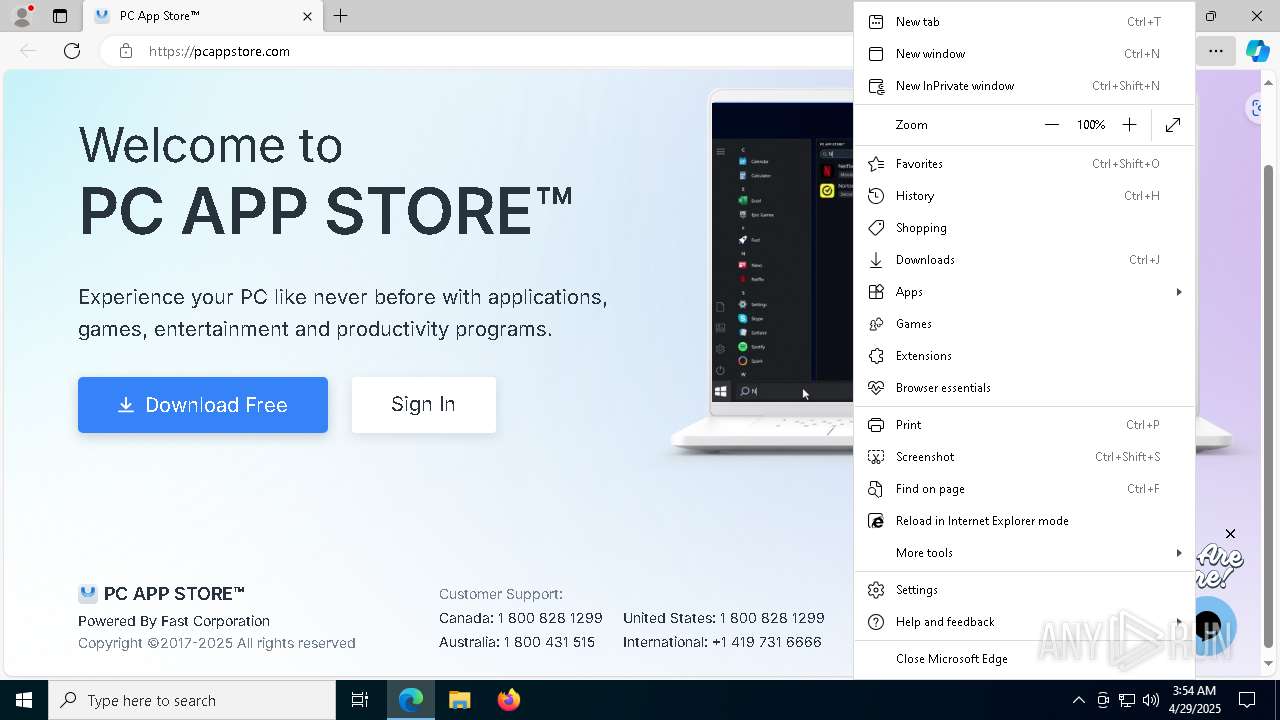
Task: Select the PC App Store browser tab
Action: coord(203,16)
